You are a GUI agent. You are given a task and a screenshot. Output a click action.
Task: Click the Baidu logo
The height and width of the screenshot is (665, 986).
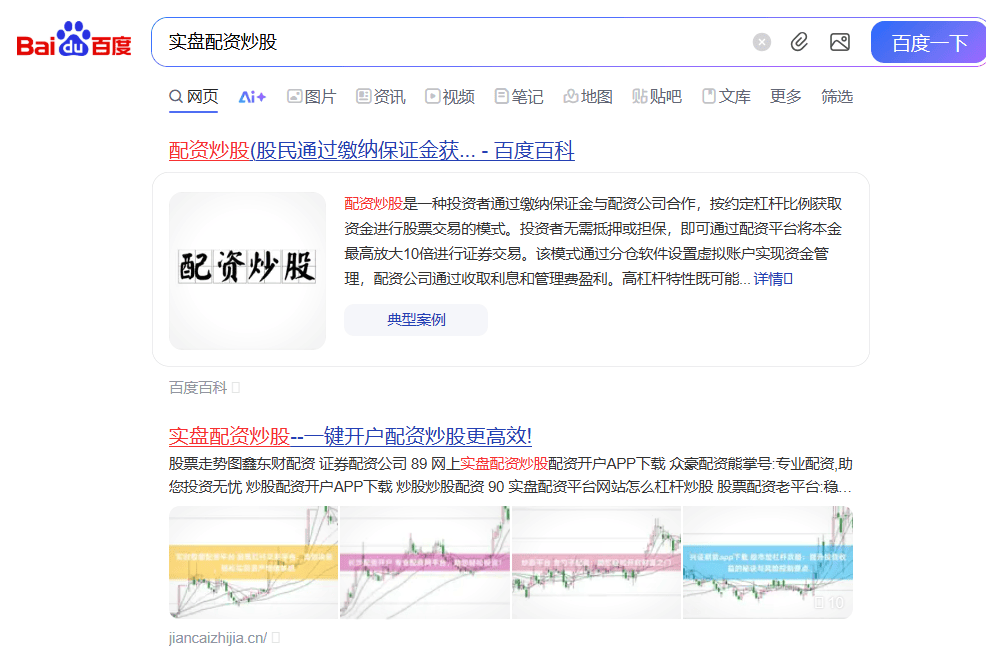tap(71, 40)
